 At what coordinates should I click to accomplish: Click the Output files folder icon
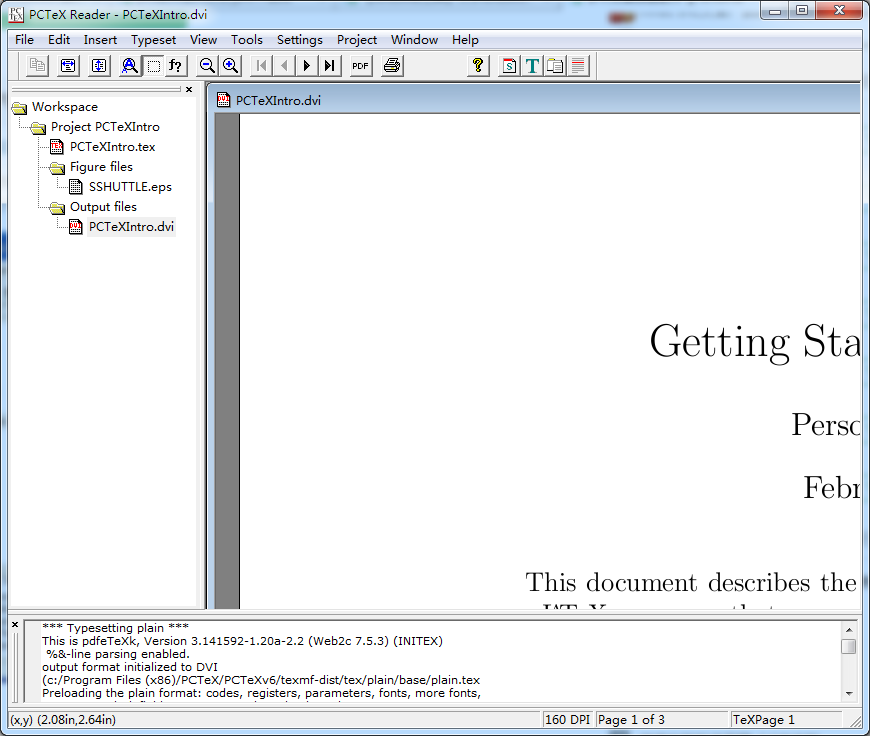coord(57,208)
